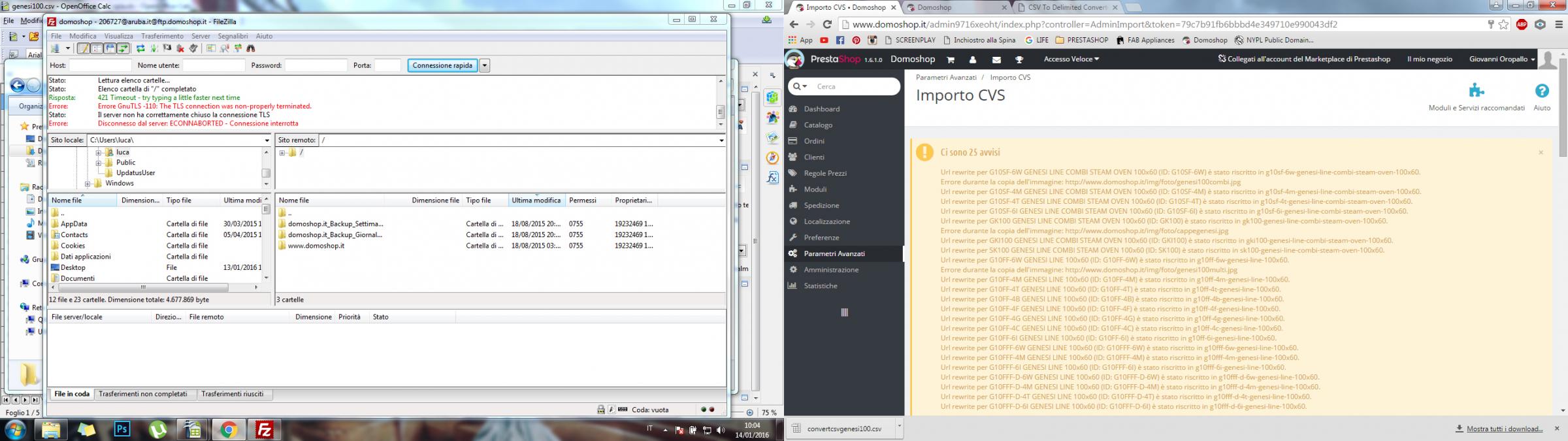The width and height of the screenshot is (1568, 441).
Task: Open the directory listing filters icon
Action: (x=211, y=48)
